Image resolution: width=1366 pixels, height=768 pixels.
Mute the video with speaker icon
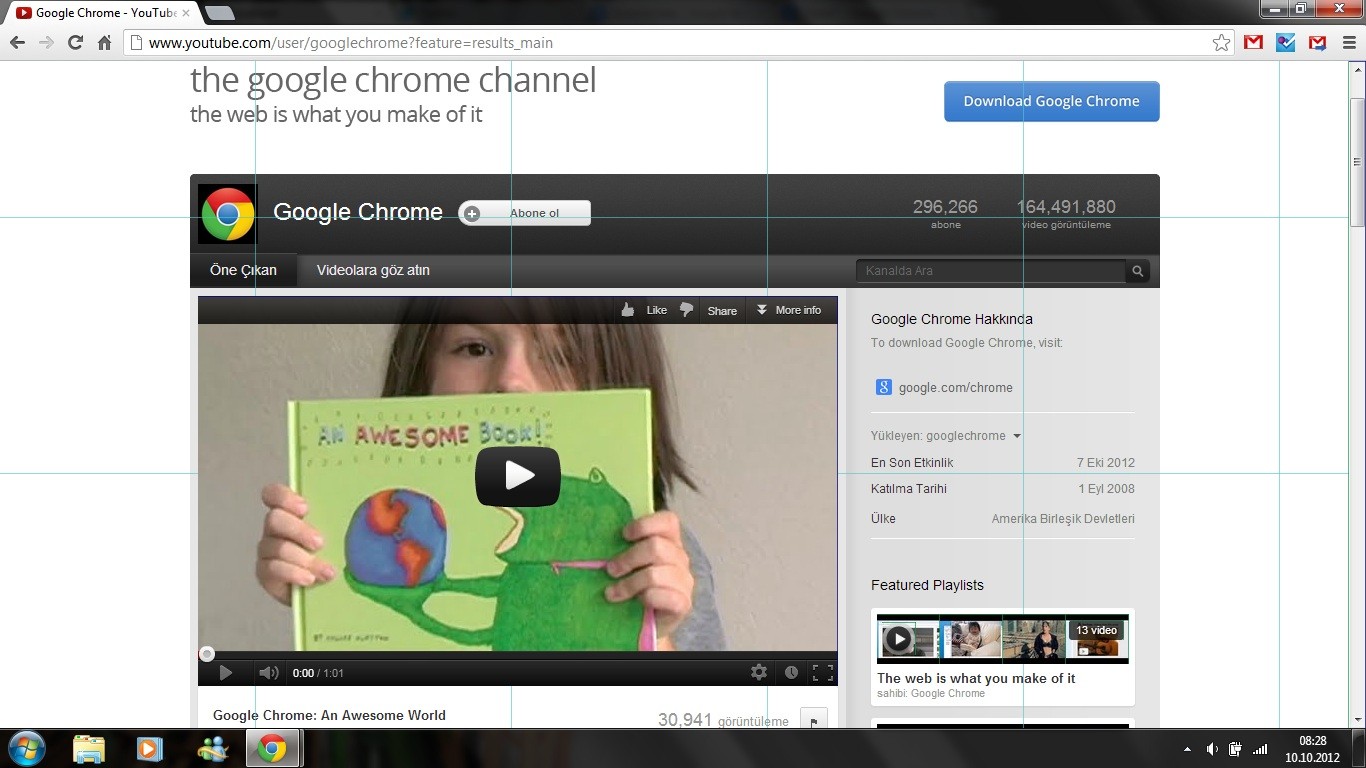[x=269, y=673]
